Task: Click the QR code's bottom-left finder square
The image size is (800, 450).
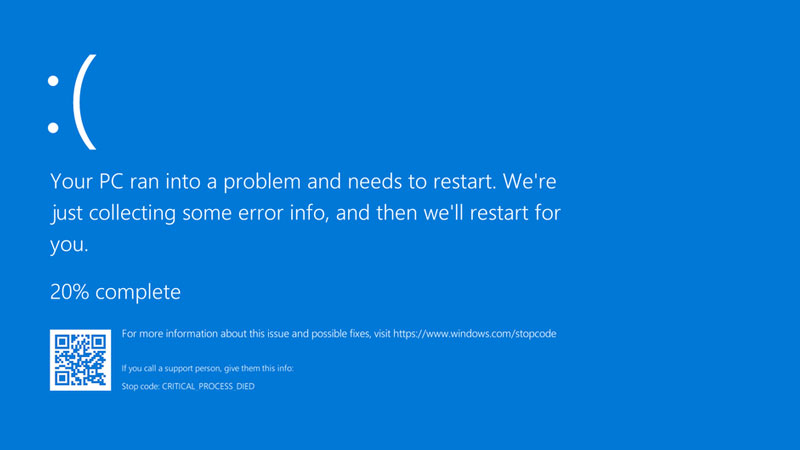Action: (62, 378)
